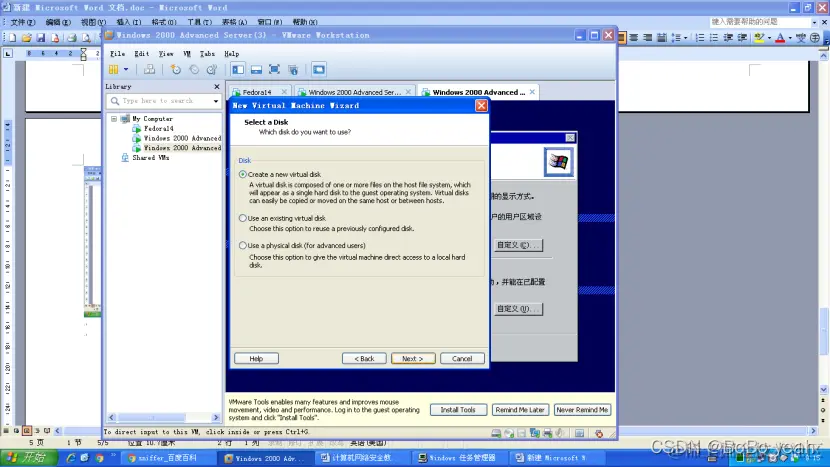
Task: Switch to the Fedora14 tab
Action: click(257, 92)
